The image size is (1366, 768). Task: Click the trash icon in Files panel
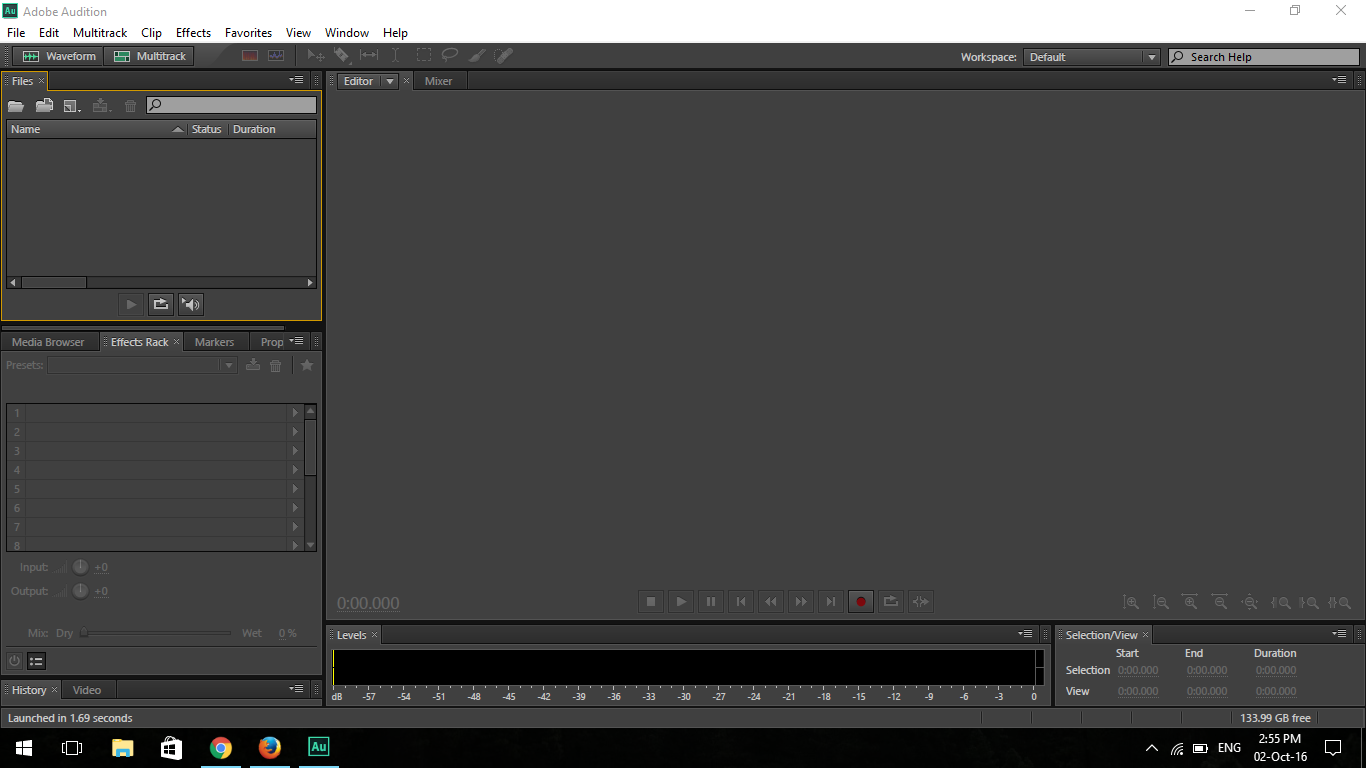pos(130,105)
